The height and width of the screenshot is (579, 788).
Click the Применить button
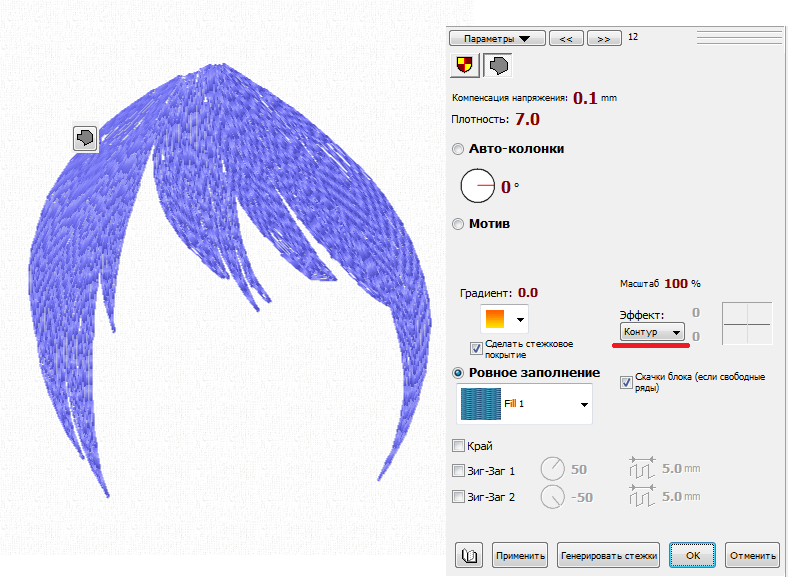coord(520,555)
